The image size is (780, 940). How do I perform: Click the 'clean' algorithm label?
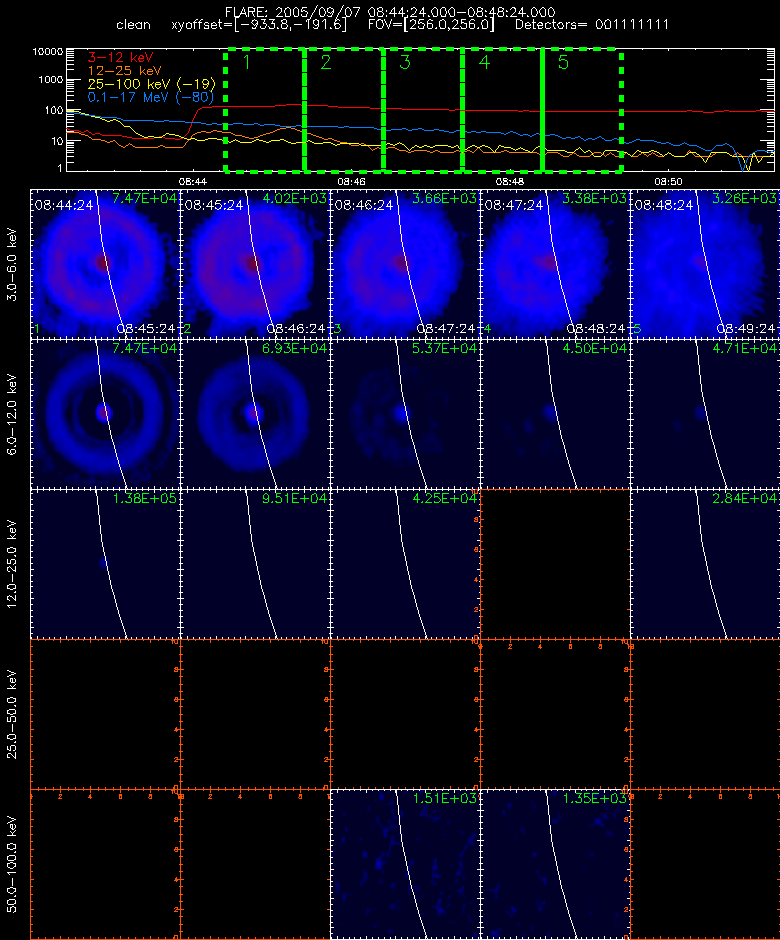point(133,25)
